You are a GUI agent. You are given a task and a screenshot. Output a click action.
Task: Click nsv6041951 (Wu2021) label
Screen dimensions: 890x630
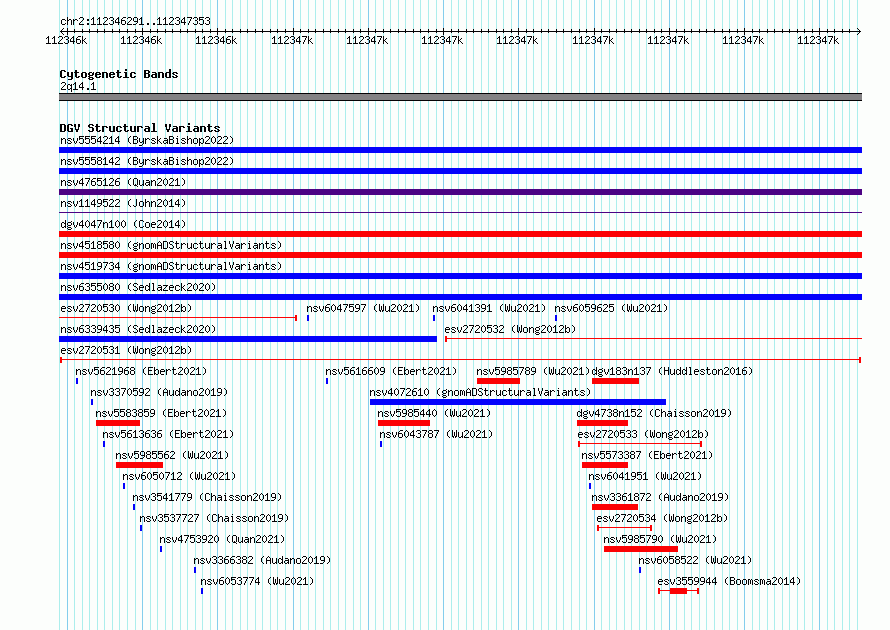645,476
